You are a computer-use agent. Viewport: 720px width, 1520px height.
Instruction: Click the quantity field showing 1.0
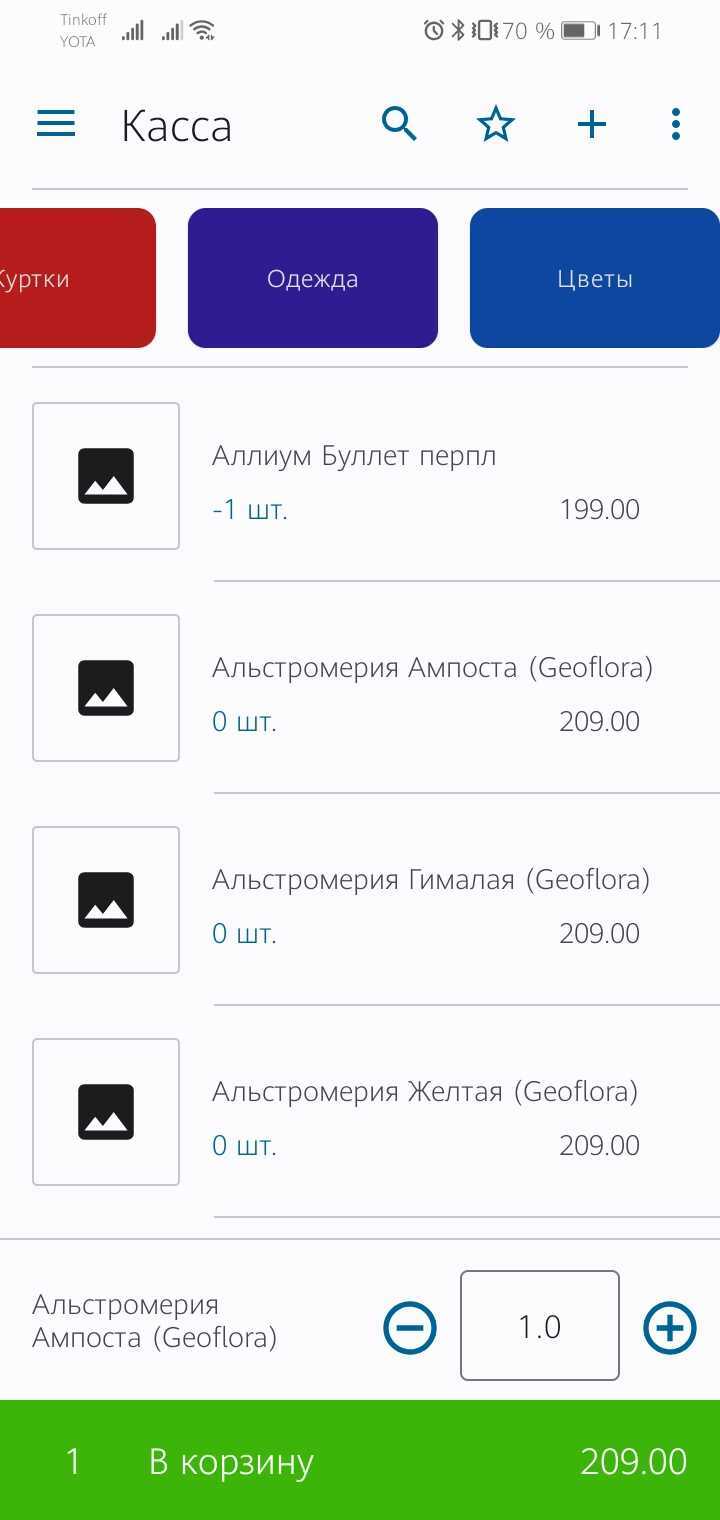point(540,1326)
